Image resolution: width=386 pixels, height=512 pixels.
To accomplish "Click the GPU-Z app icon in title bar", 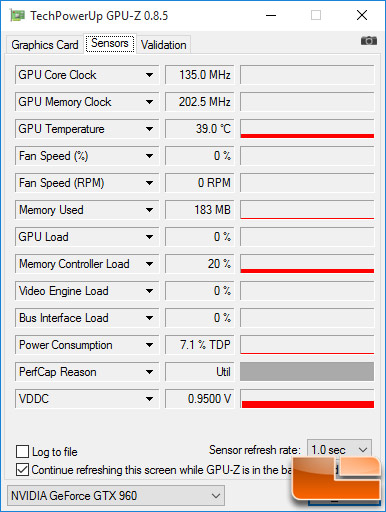I will [17, 16].
